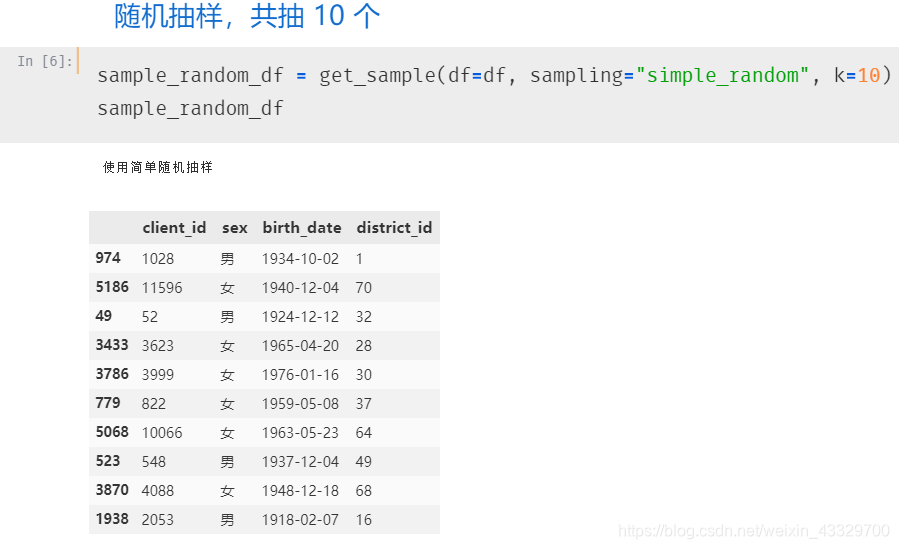Click birth date 1948-12-18
Viewport: 899px width, 549px height.
tap(300, 491)
